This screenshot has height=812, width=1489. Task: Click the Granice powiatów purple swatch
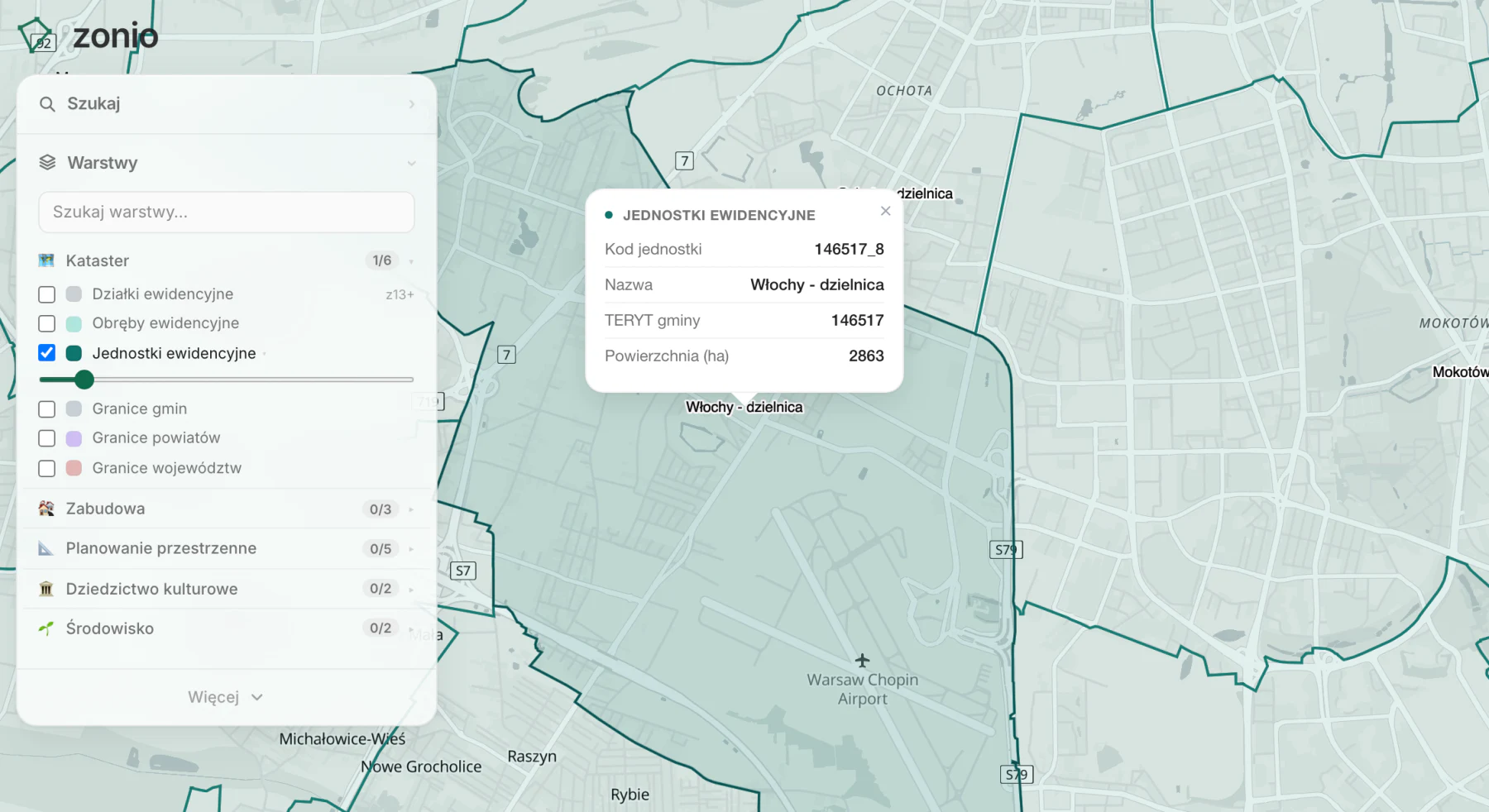tap(74, 438)
